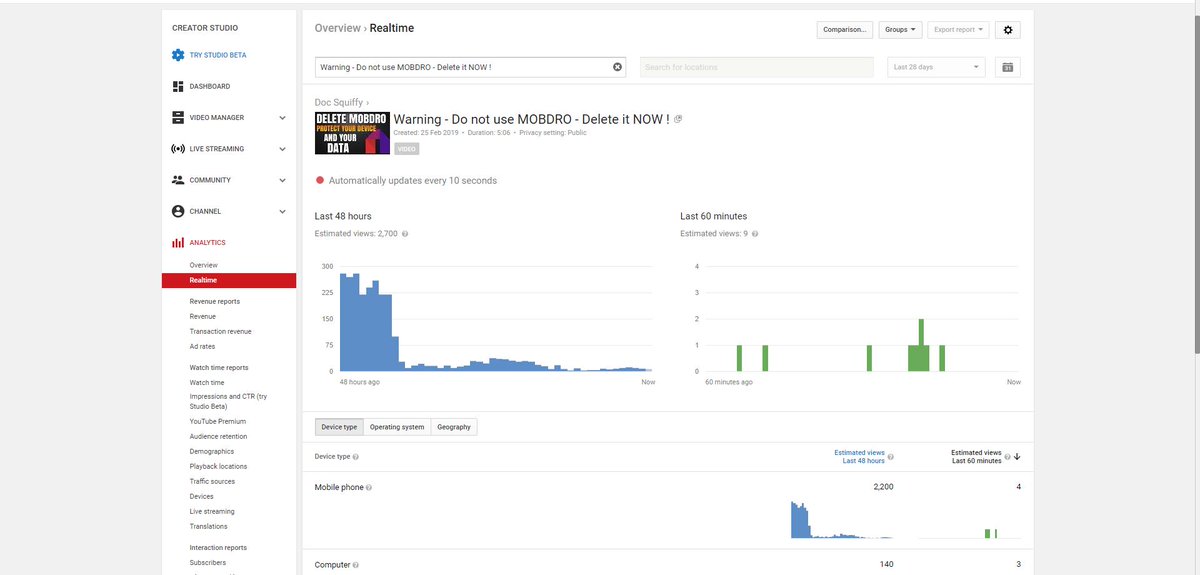Switch to the Geography tab
Image resolution: width=1200 pixels, height=575 pixels.
[x=454, y=427]
